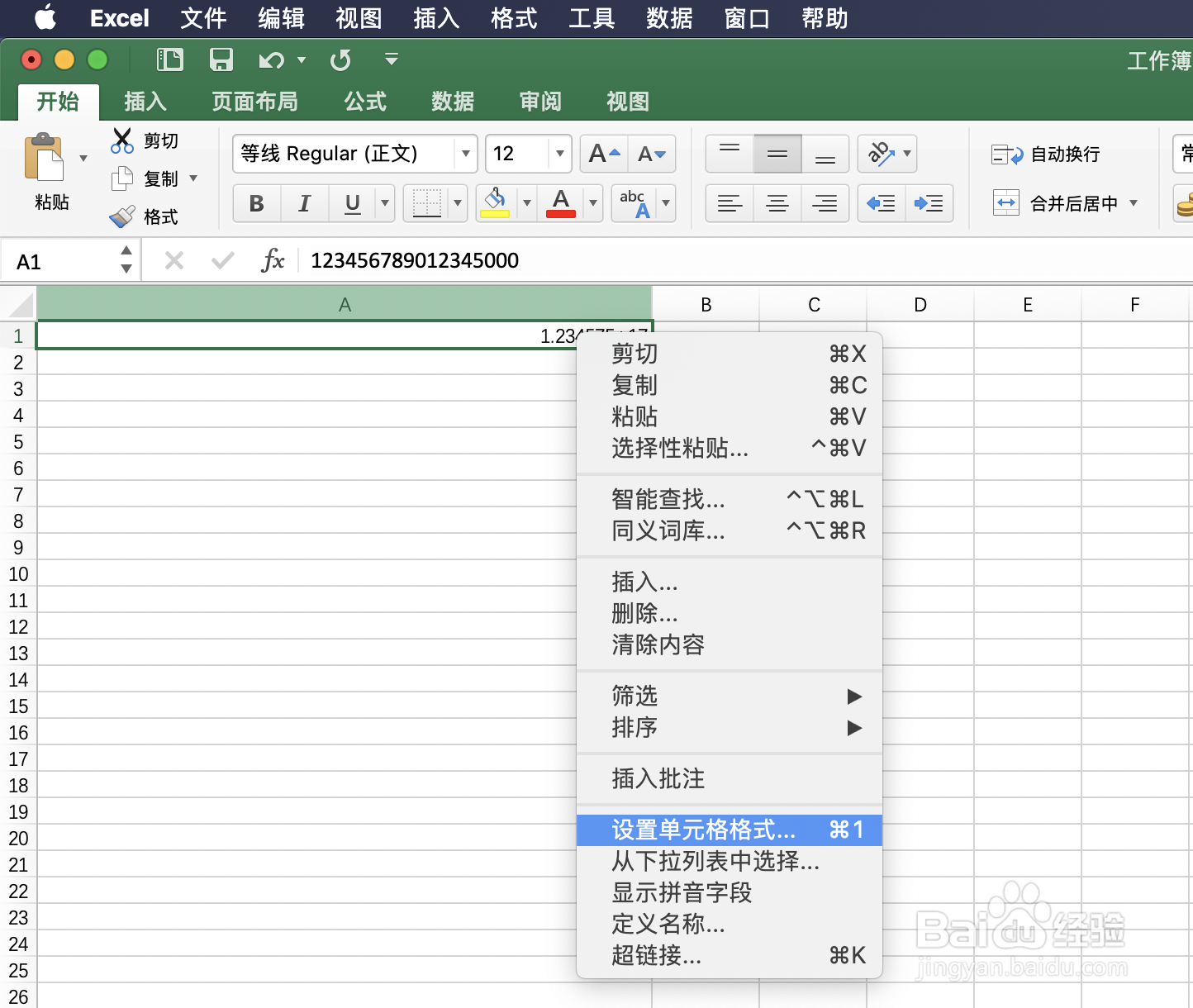Click the Wrap Text 自动换行 button
The height and width of the screenshot is (1008, 1193).
pyautogui.click(x=1046, y=154)
